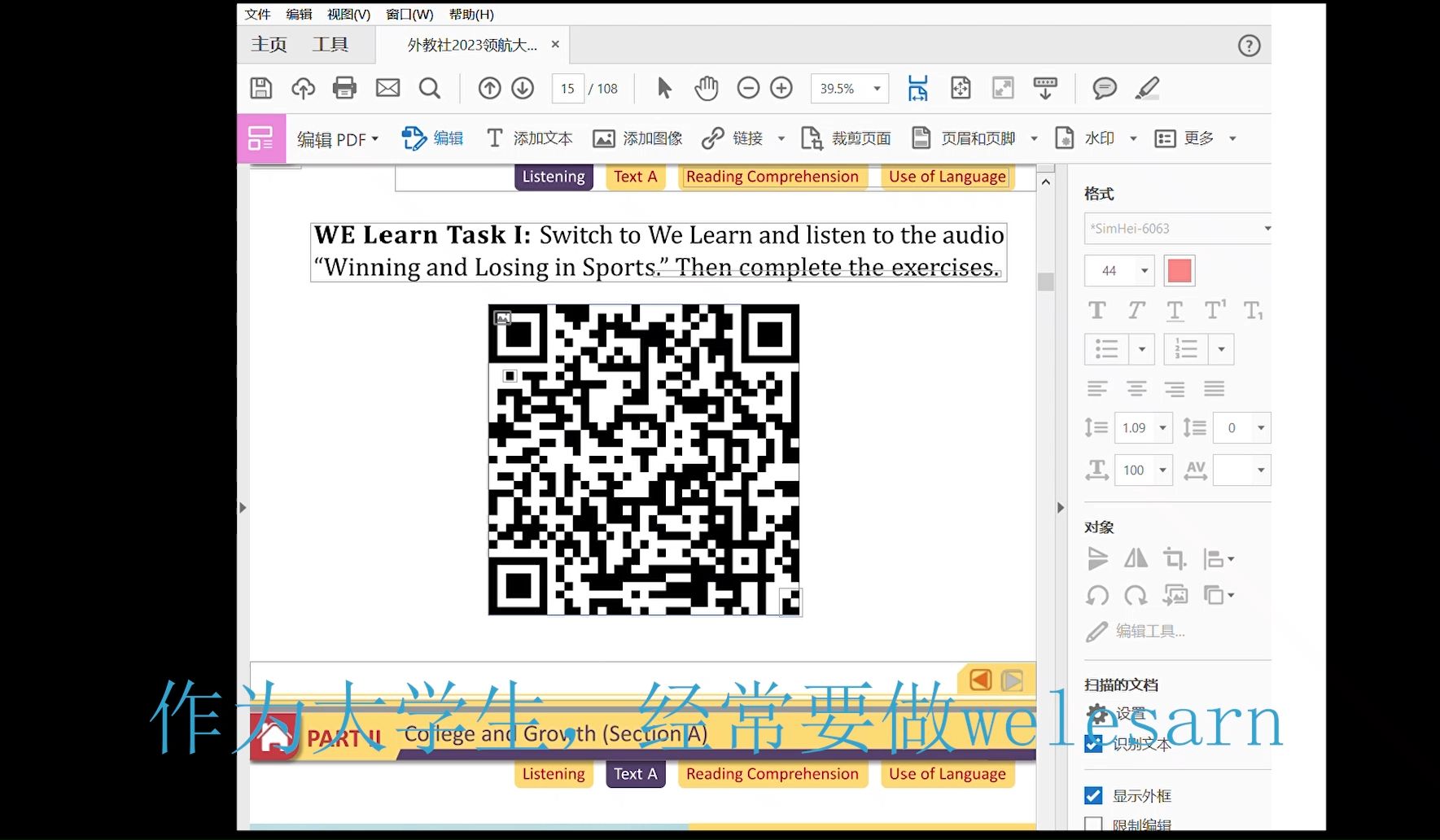Select the arrow Selection tool
This screenshot has height=840, width=1440.
664,88
